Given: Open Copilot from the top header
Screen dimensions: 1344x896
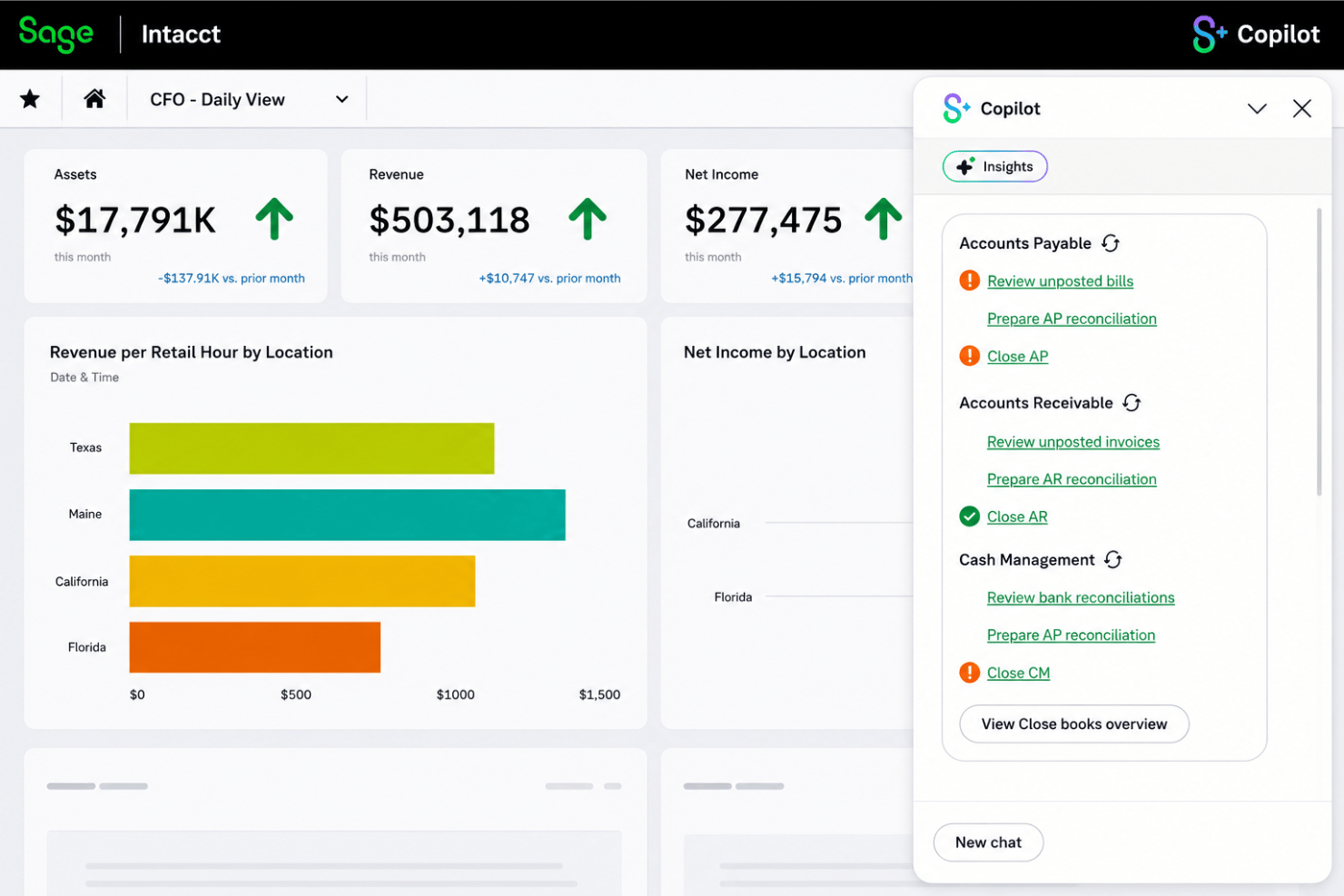Looking at the screenshot, I should (x=1256, y=34).
